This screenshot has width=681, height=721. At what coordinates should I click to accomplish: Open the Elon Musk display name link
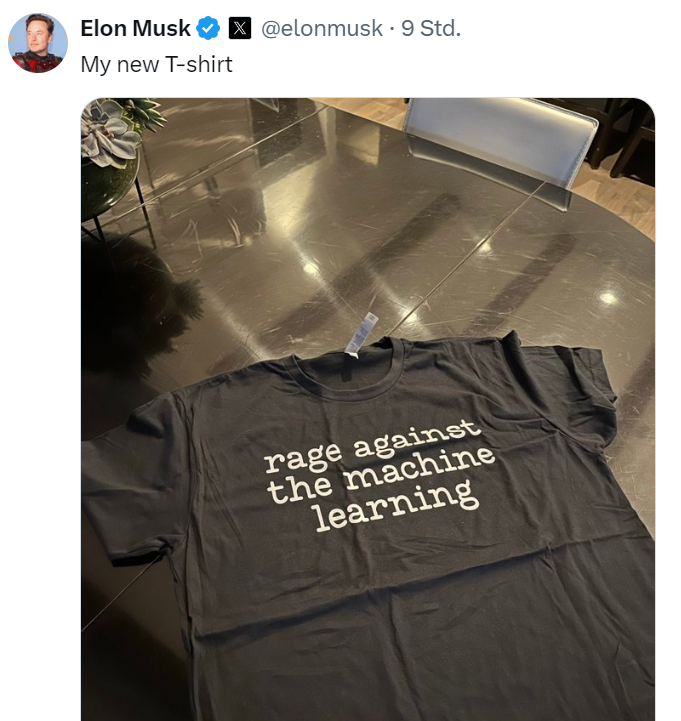135,29
